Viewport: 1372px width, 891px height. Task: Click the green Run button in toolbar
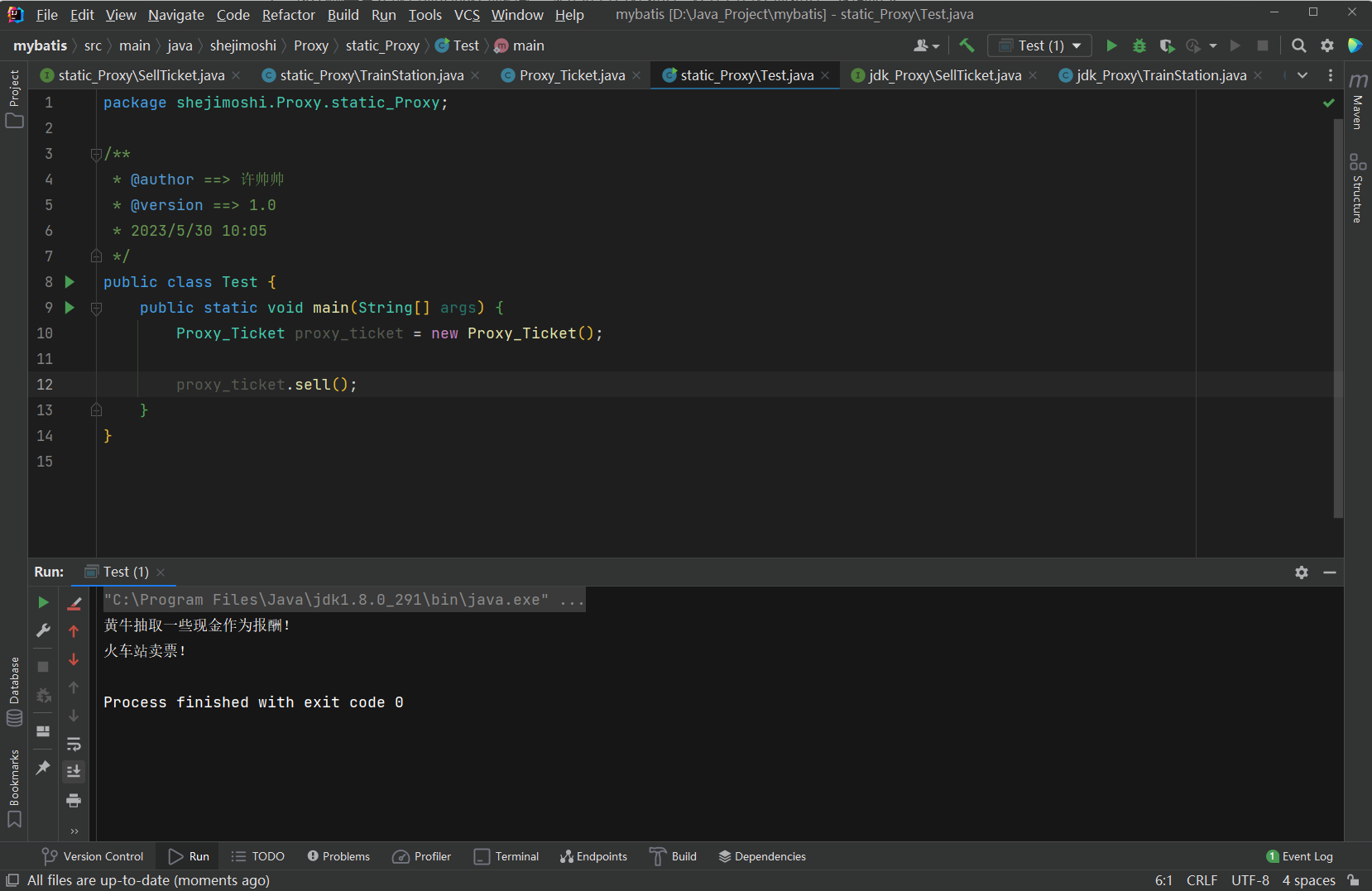point(1111,46)
